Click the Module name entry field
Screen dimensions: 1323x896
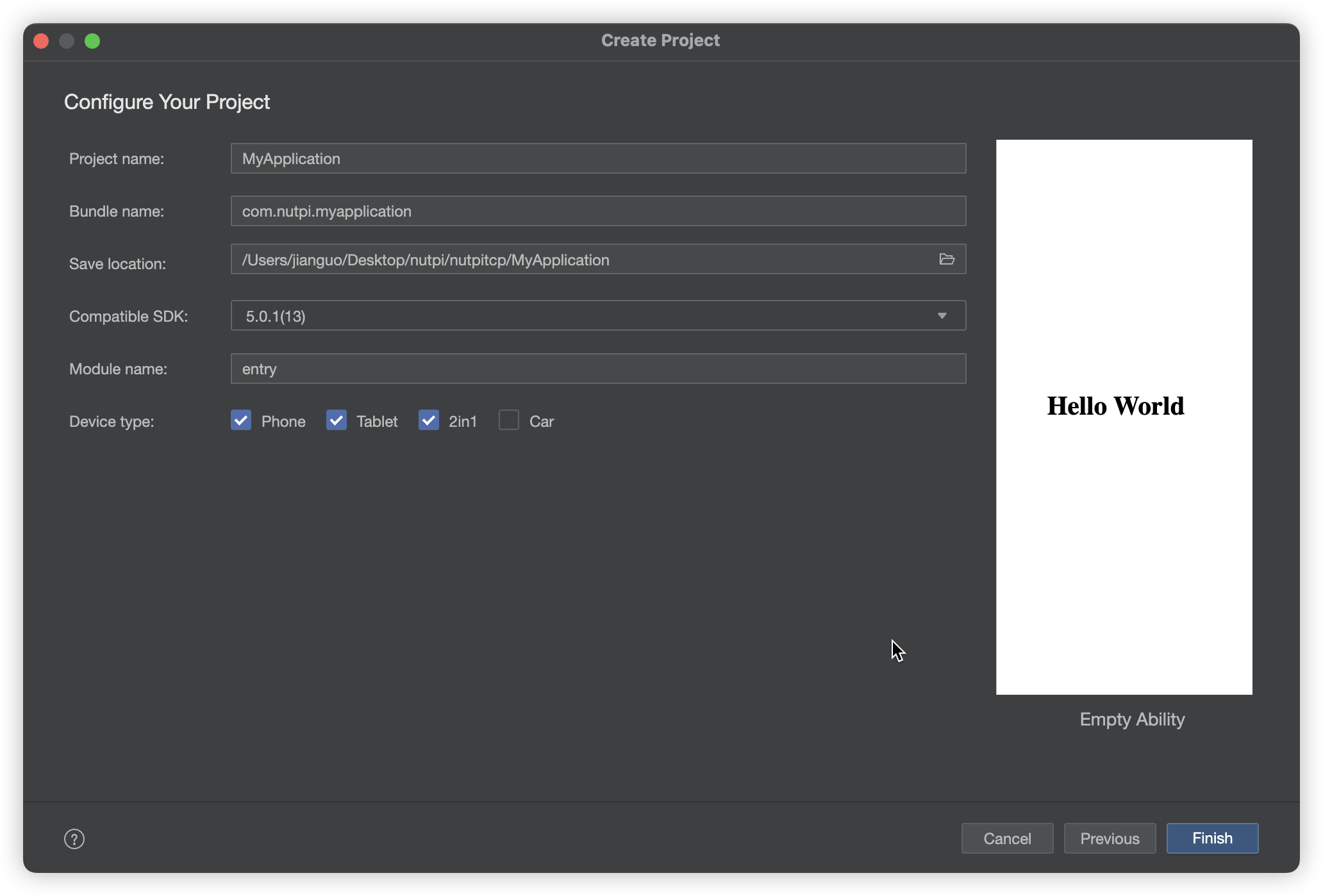[x=598, y=368]
